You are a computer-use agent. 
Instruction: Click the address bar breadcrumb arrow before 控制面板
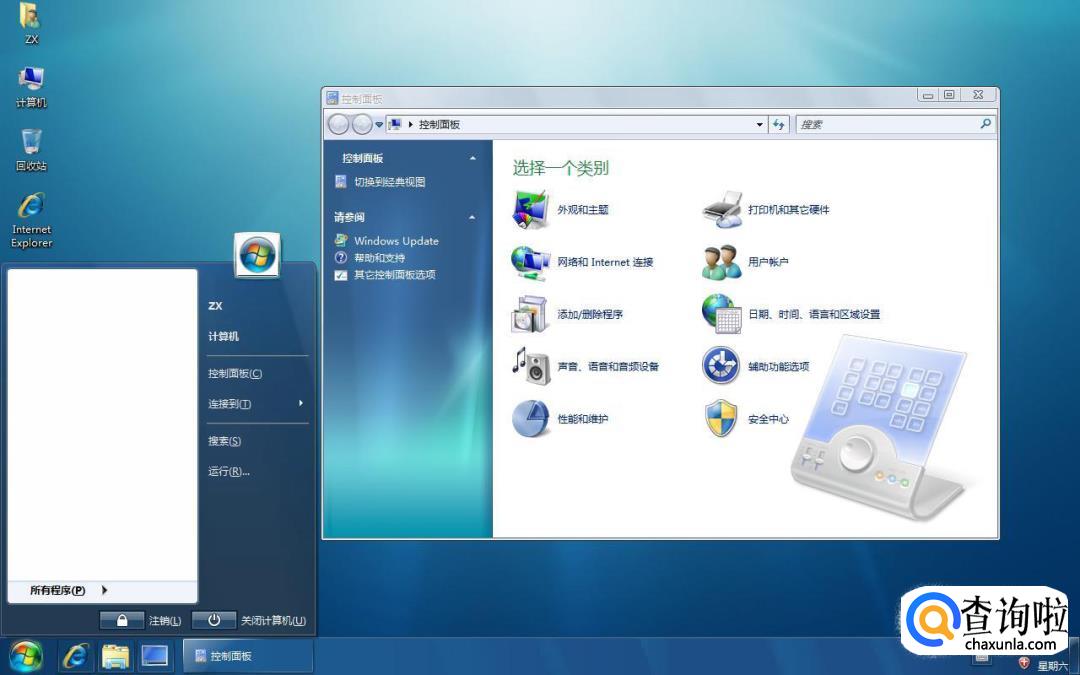411,125
